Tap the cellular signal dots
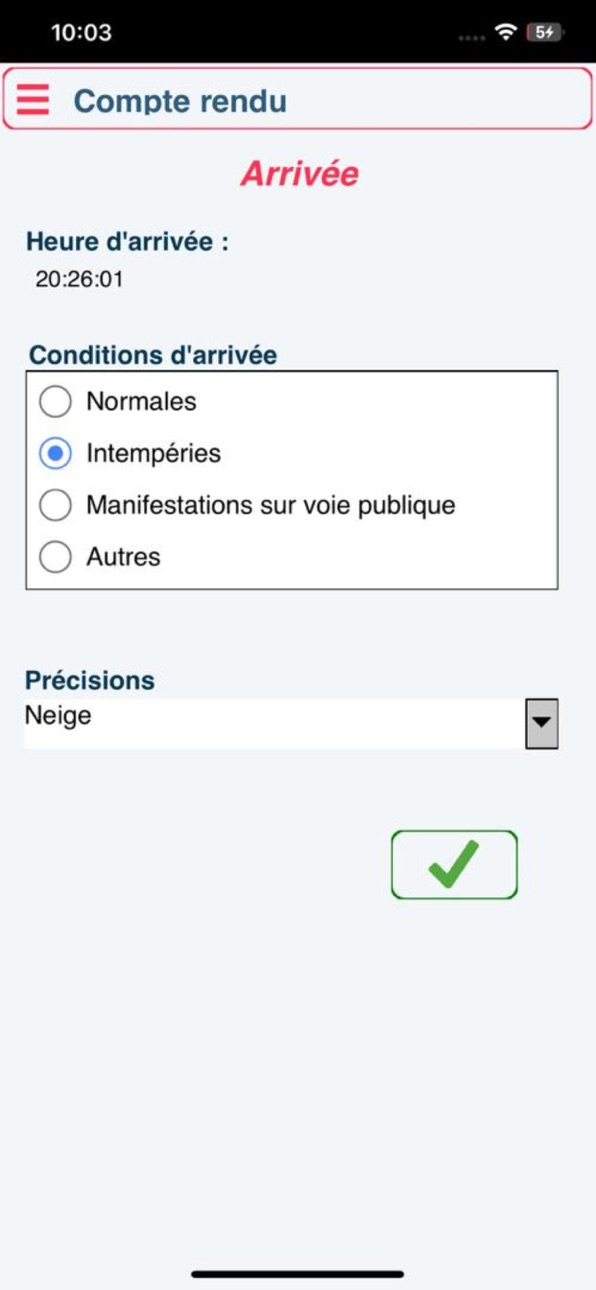The width and height of the screenshot is (596, 1290). 471,37
